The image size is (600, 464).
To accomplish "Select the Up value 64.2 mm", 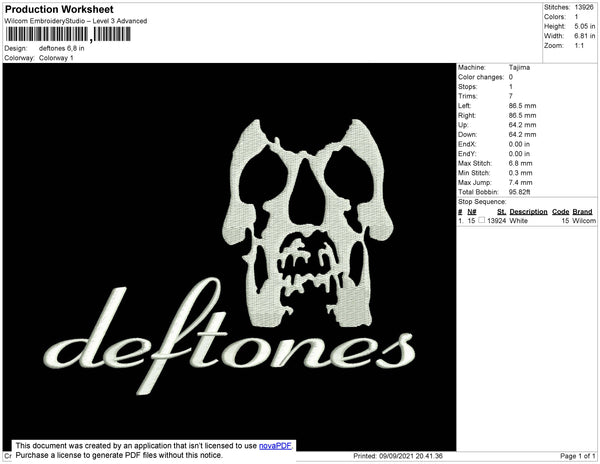I will tap(522, 125).
